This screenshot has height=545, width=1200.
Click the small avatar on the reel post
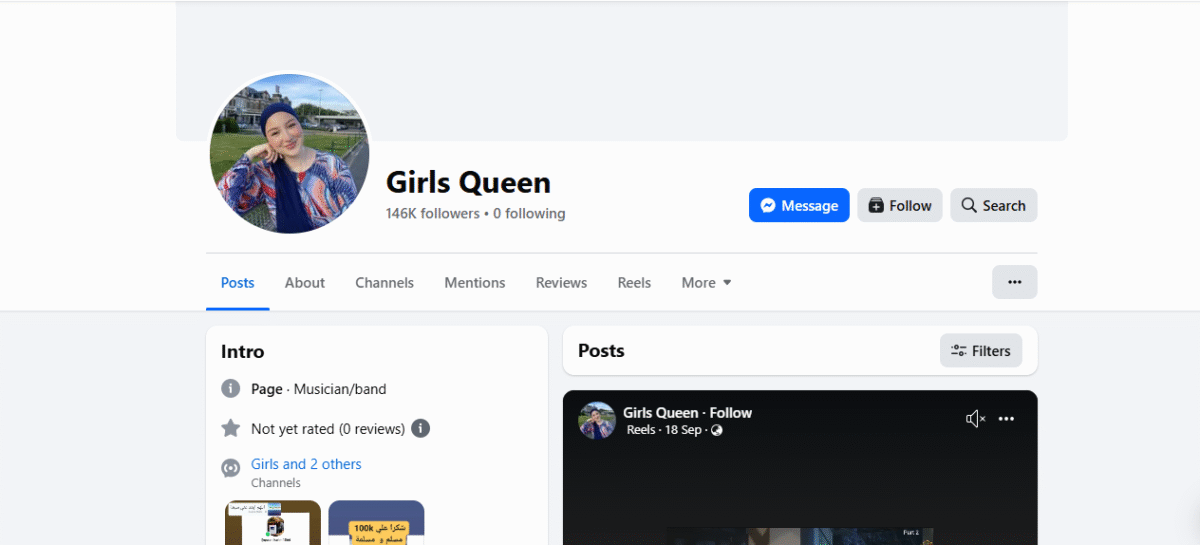[x=596, y=420]
